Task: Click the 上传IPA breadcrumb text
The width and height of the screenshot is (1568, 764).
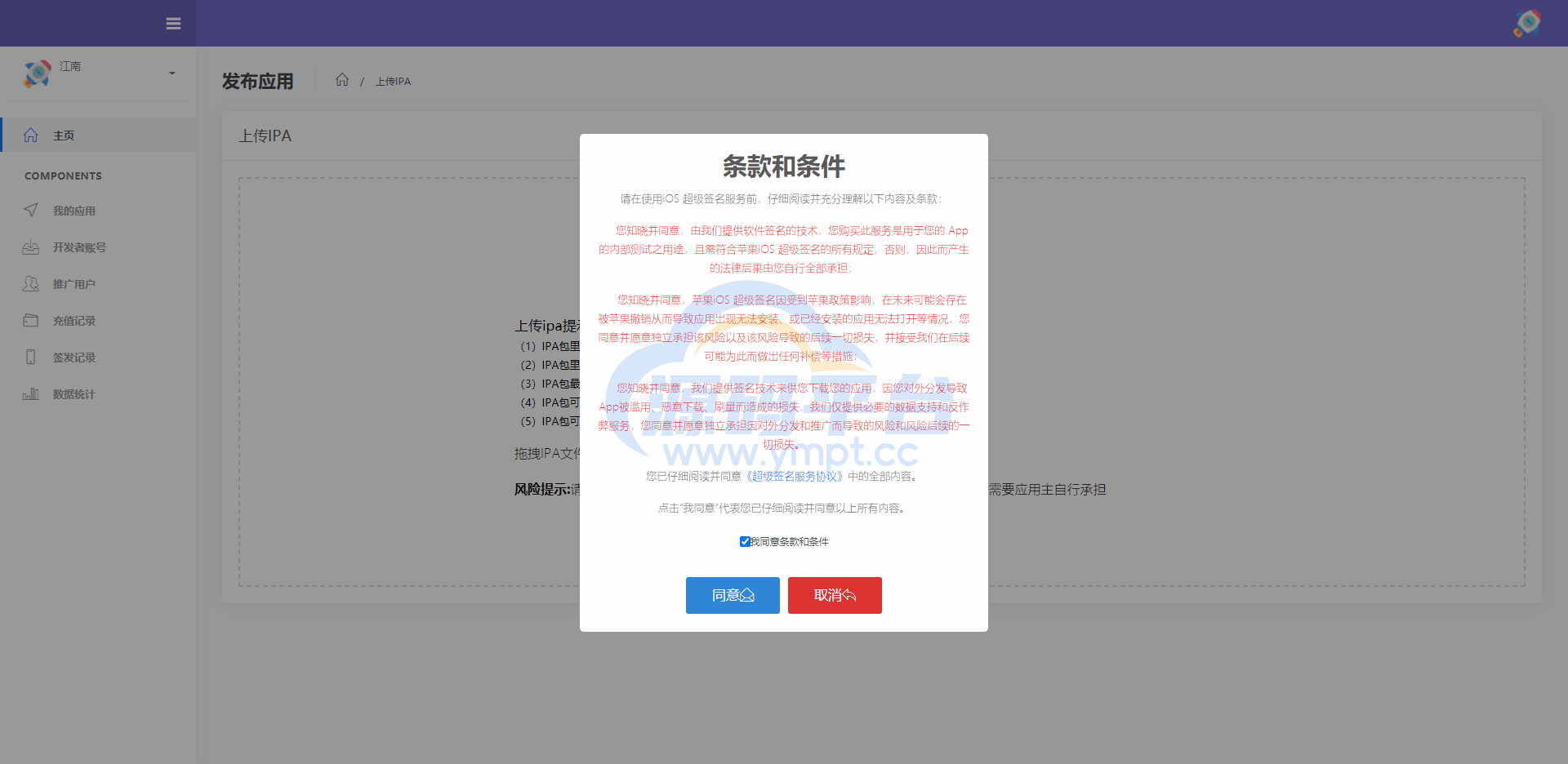Action: click(393, 82)
